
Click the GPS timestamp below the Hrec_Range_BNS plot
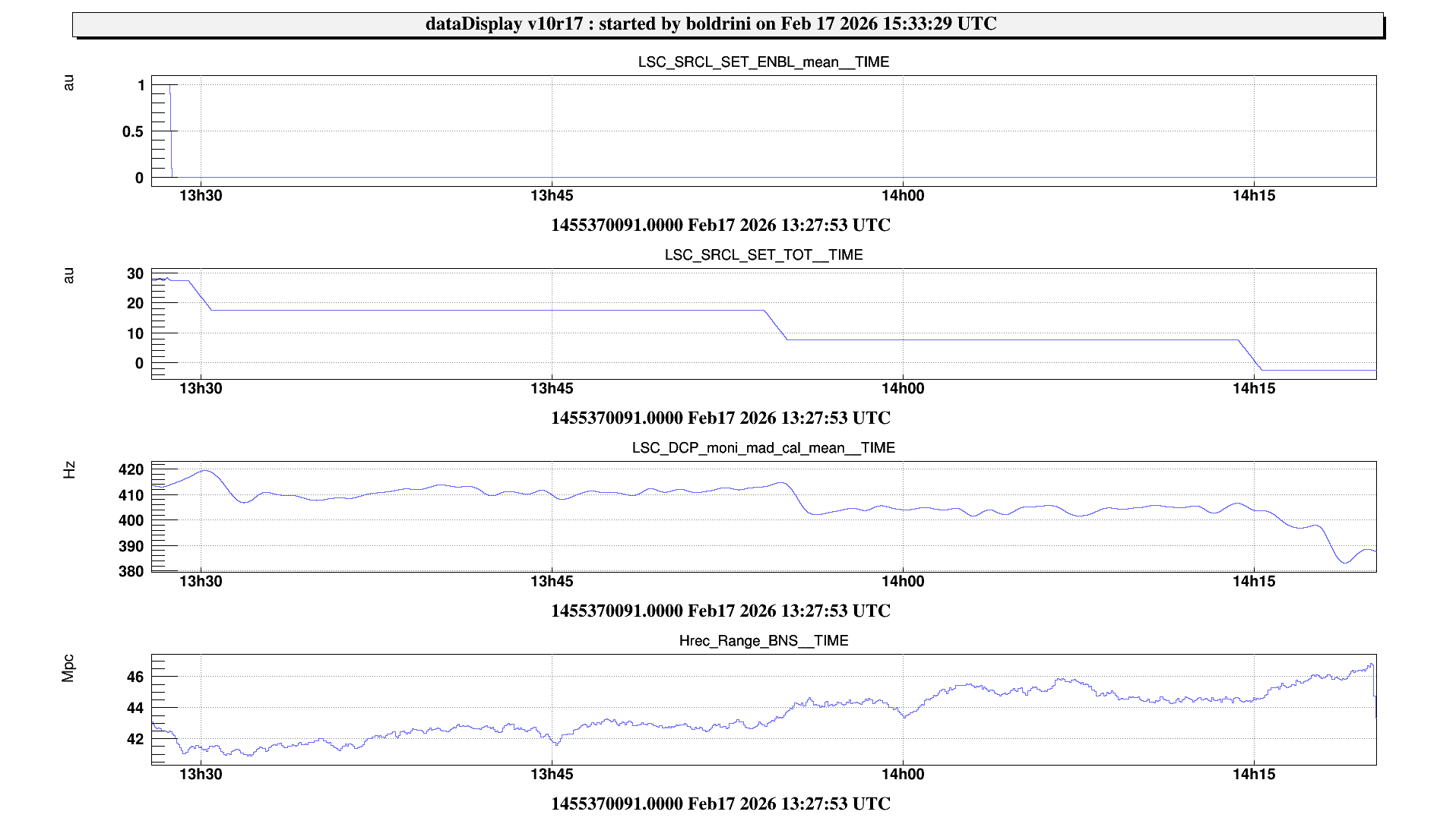pos(720,804)
